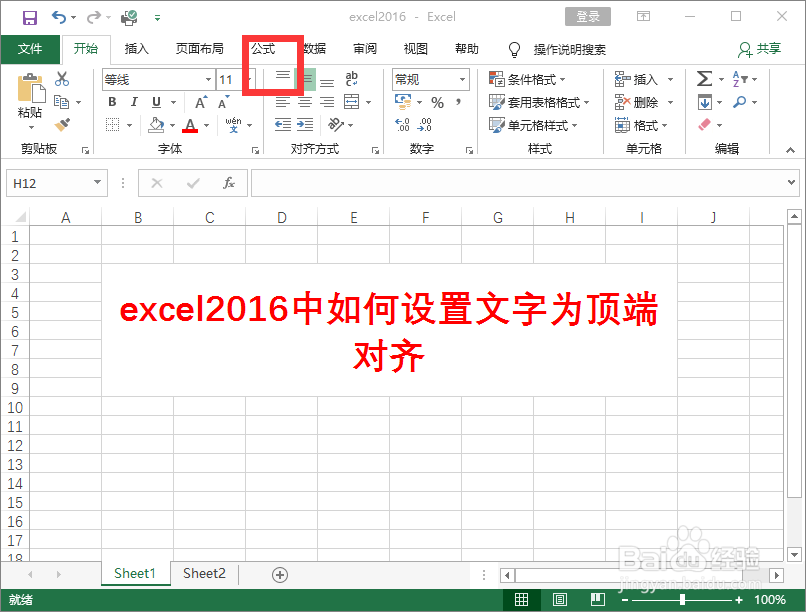Screen dimensions: 806x612
Task: Click the 登录 sign-in button
Action: click(588, 16)
